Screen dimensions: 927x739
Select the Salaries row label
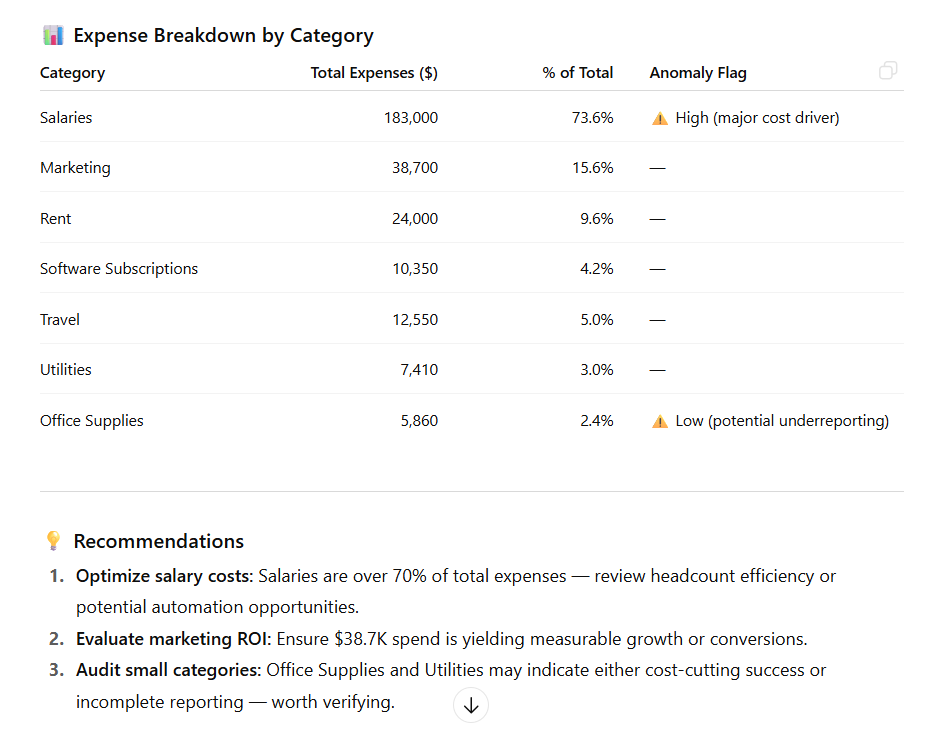point(66,117)
